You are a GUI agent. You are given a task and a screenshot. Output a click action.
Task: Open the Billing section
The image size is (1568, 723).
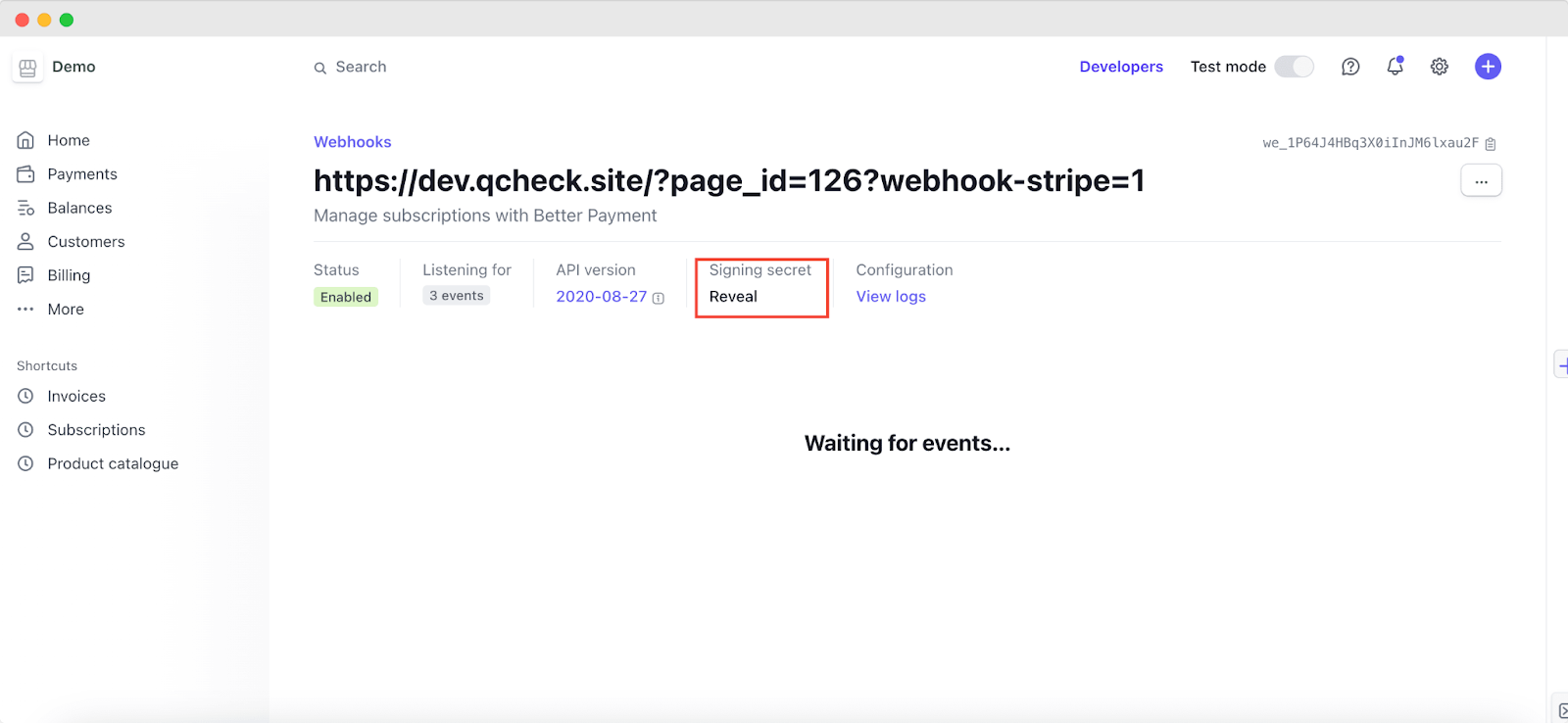coord(69,275)
